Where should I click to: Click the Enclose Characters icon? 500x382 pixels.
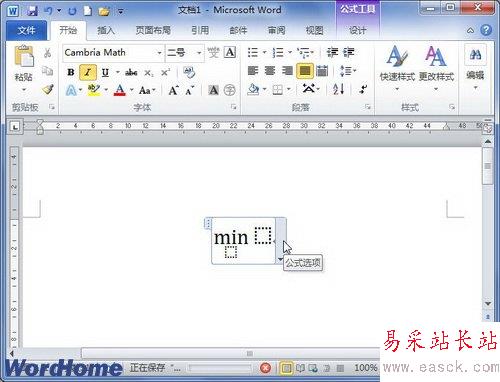229,90
